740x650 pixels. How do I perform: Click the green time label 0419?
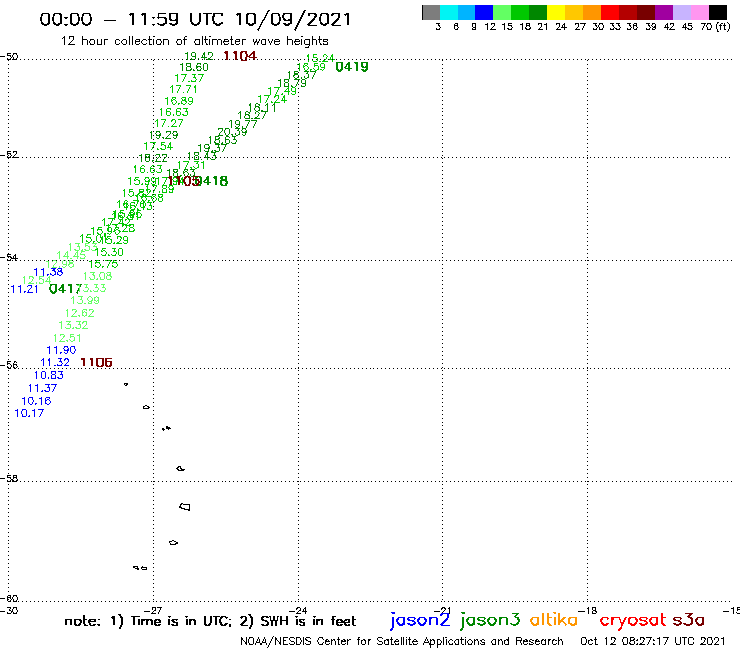coord(352,67)
